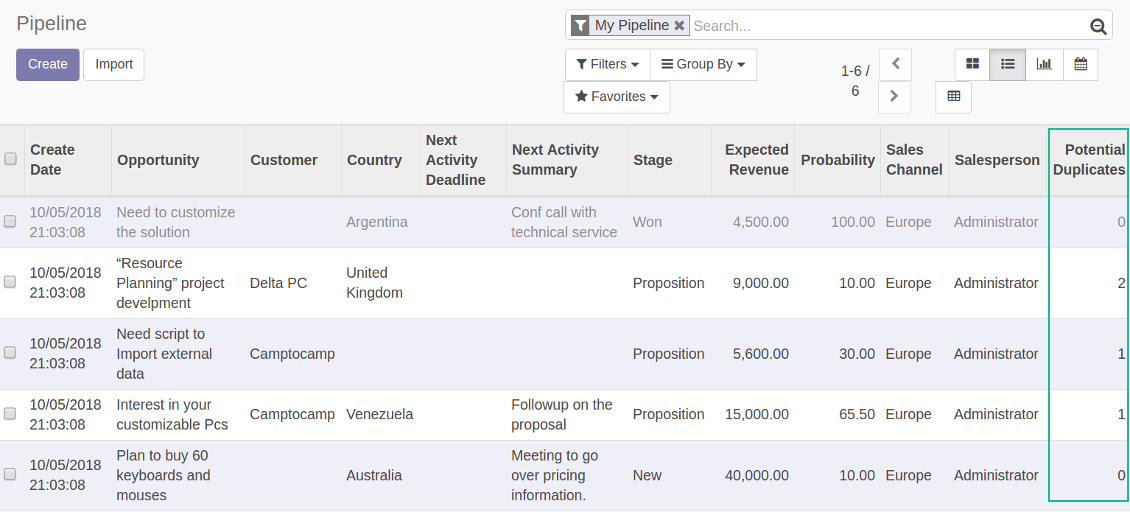Switch to Kanban view icon

tap(972, 64)
